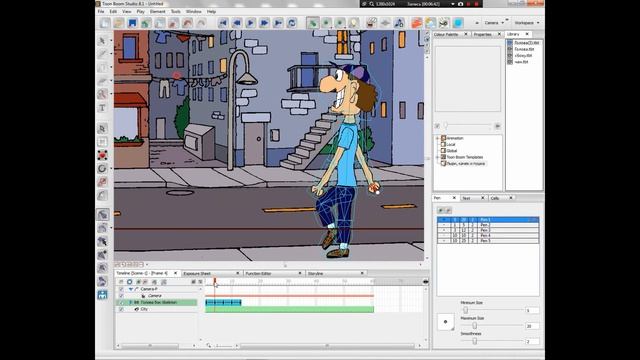Open the File menu
This screenshot has width=640, height=360.
click(101, 11)
